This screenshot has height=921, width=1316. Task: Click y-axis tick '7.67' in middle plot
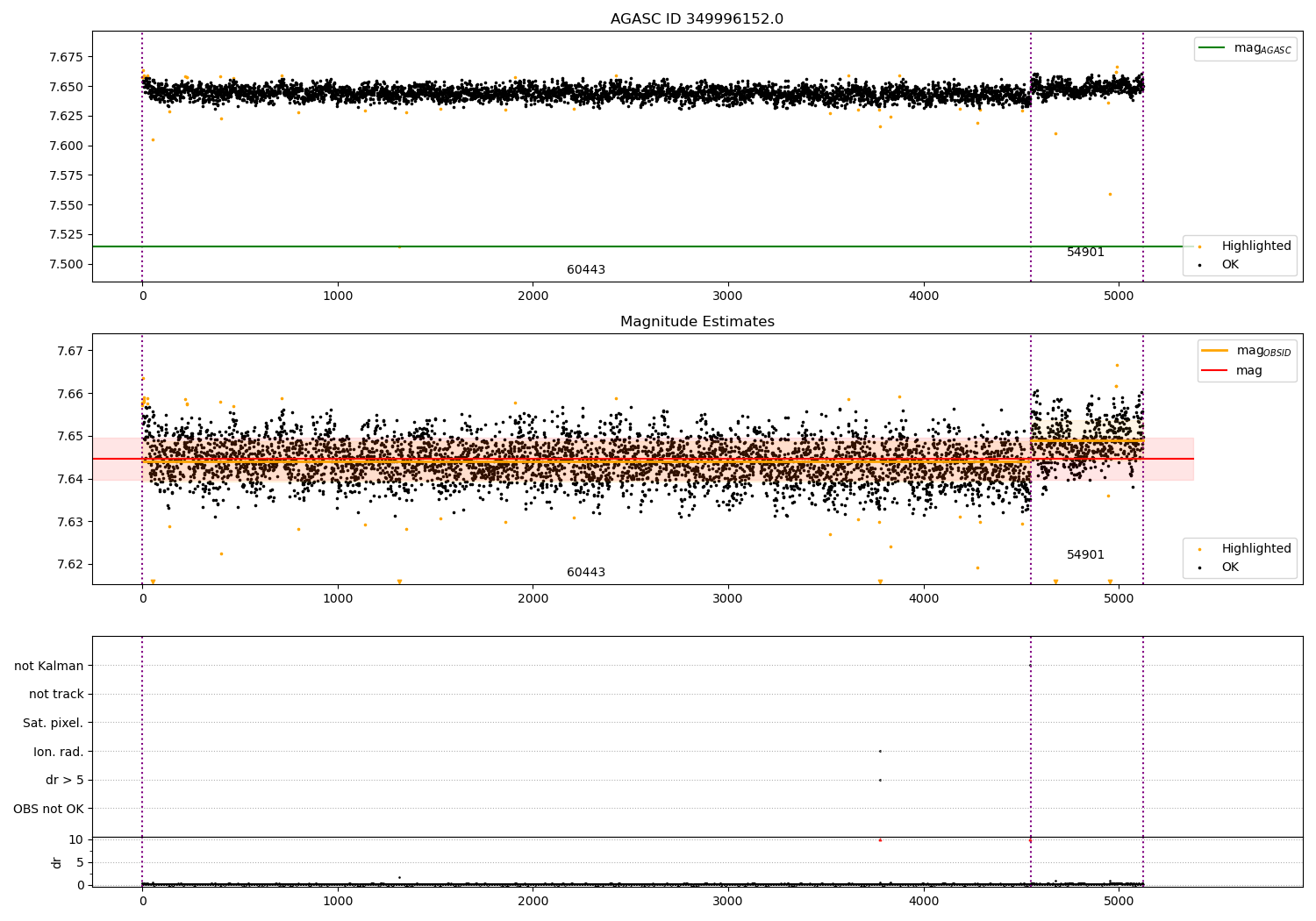click(x=70, y=351)
